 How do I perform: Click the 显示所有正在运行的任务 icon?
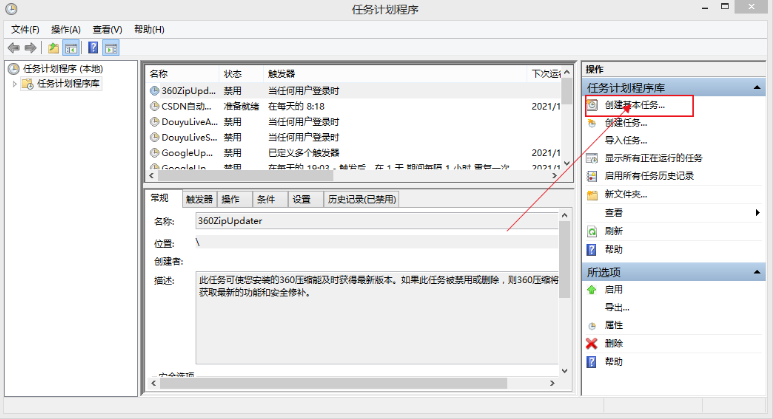[x=592, y=158]
